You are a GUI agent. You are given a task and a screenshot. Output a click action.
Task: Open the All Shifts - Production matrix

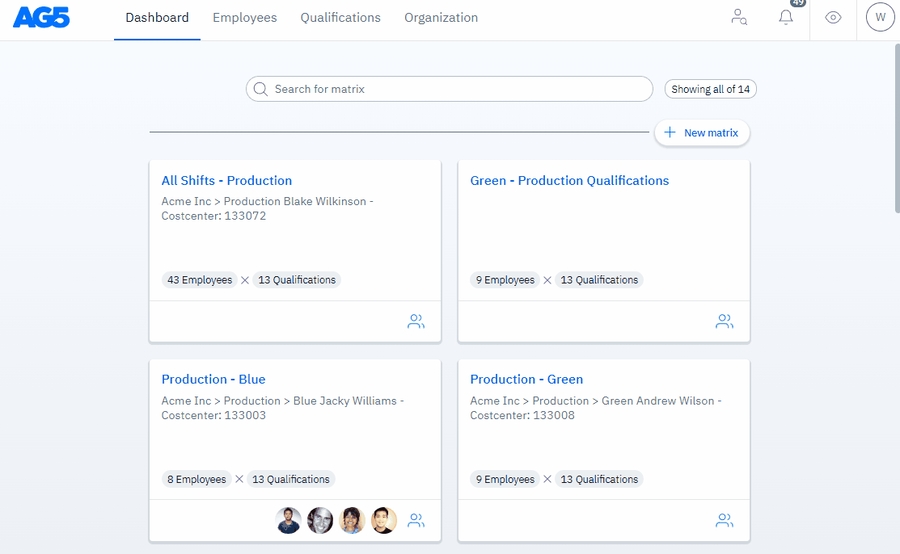(227, 181)
